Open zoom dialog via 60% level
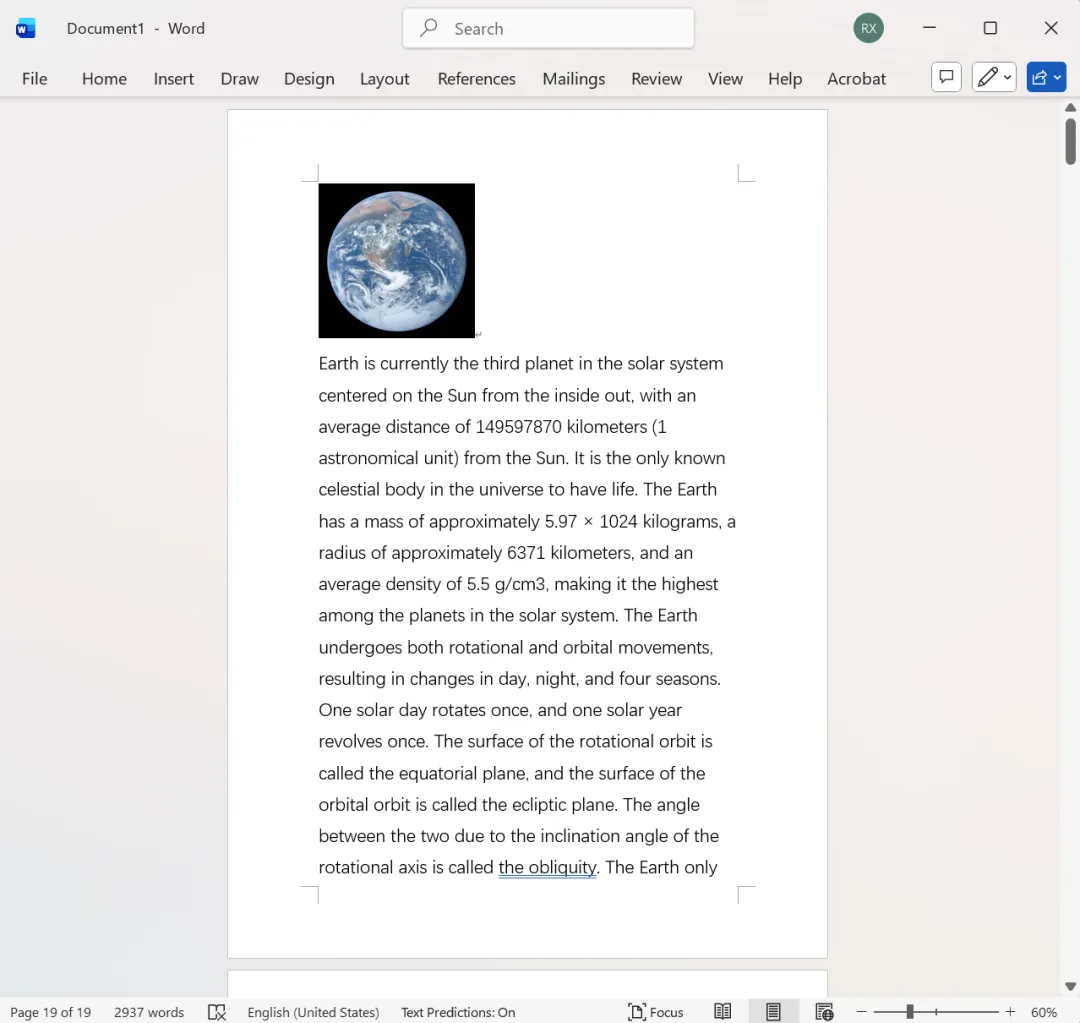1080x1023 pixels. point(1043,1012)
